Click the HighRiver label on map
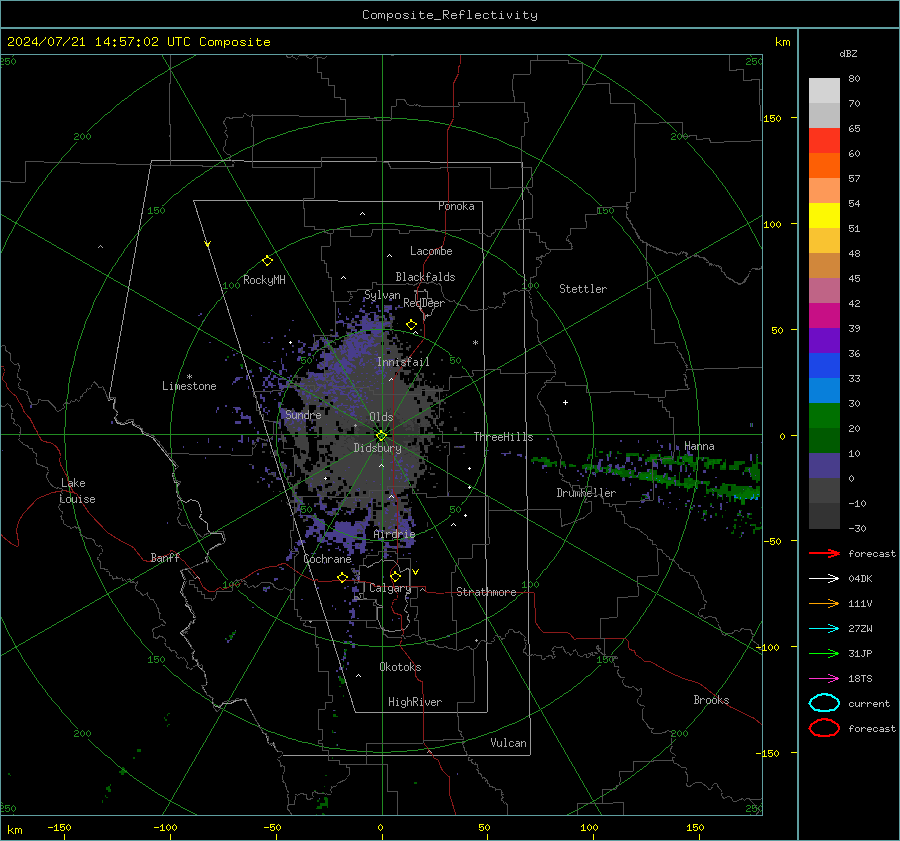This screenshot has width=900, height=841. (415, 702)
